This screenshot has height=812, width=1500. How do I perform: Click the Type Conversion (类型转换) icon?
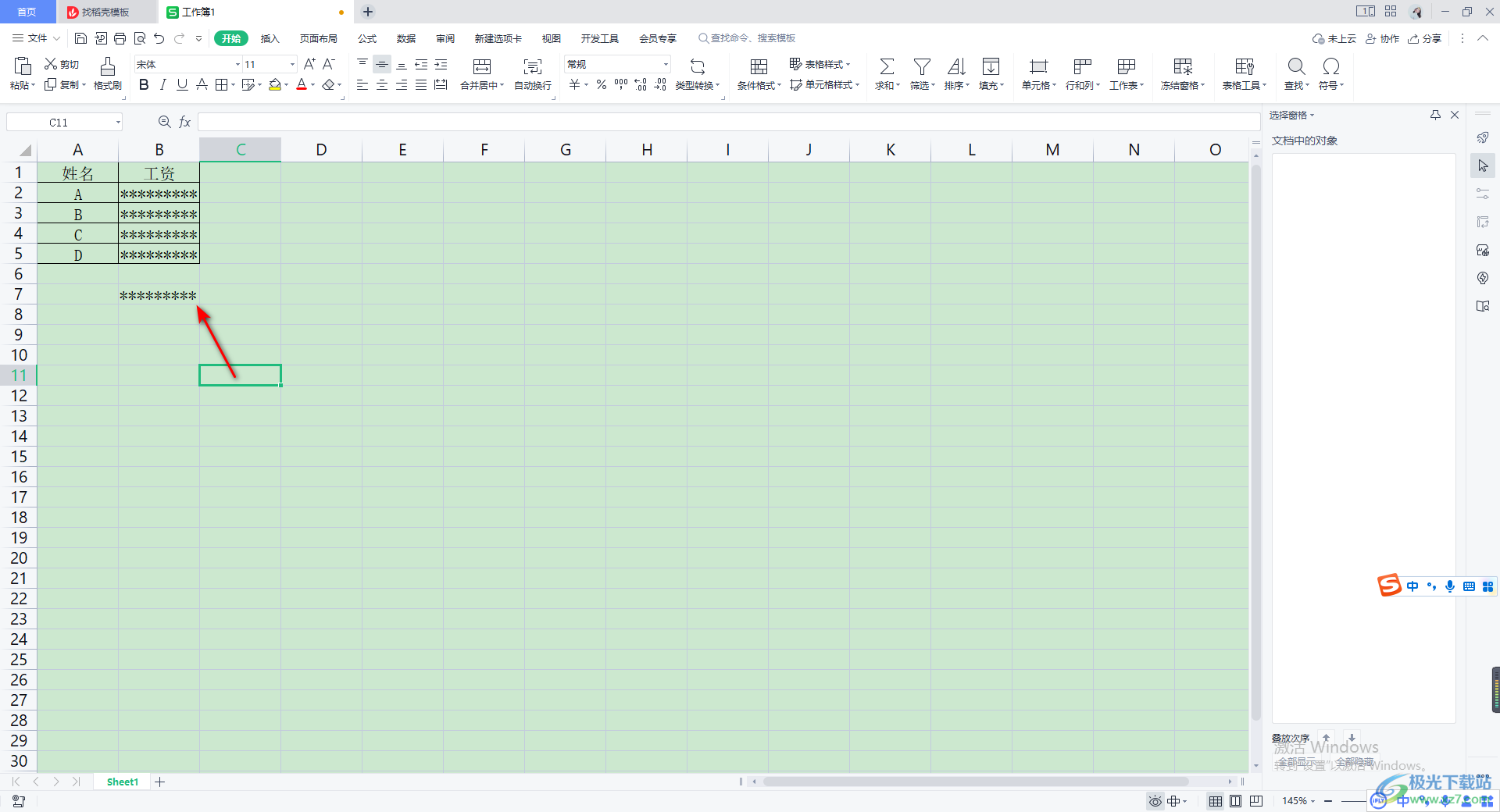click(x=698, y=66)
